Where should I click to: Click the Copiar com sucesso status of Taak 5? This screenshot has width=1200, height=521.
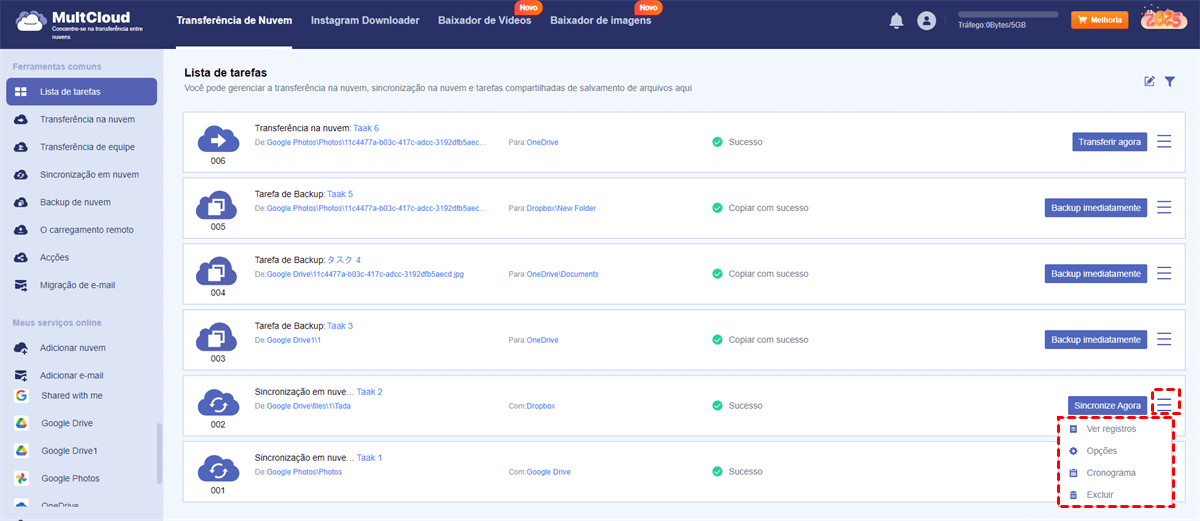pos(768,208)
